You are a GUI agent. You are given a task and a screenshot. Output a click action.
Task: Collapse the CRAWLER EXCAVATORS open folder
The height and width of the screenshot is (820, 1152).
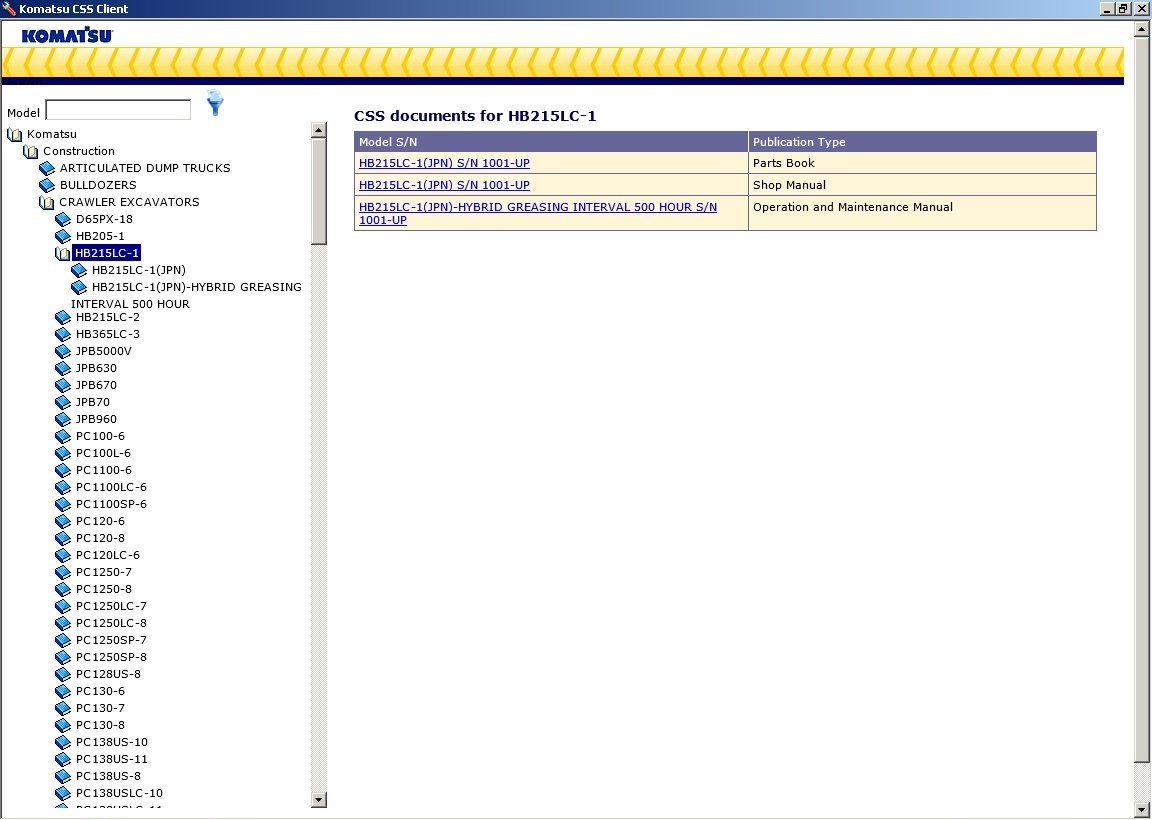[x=47, y=202]
